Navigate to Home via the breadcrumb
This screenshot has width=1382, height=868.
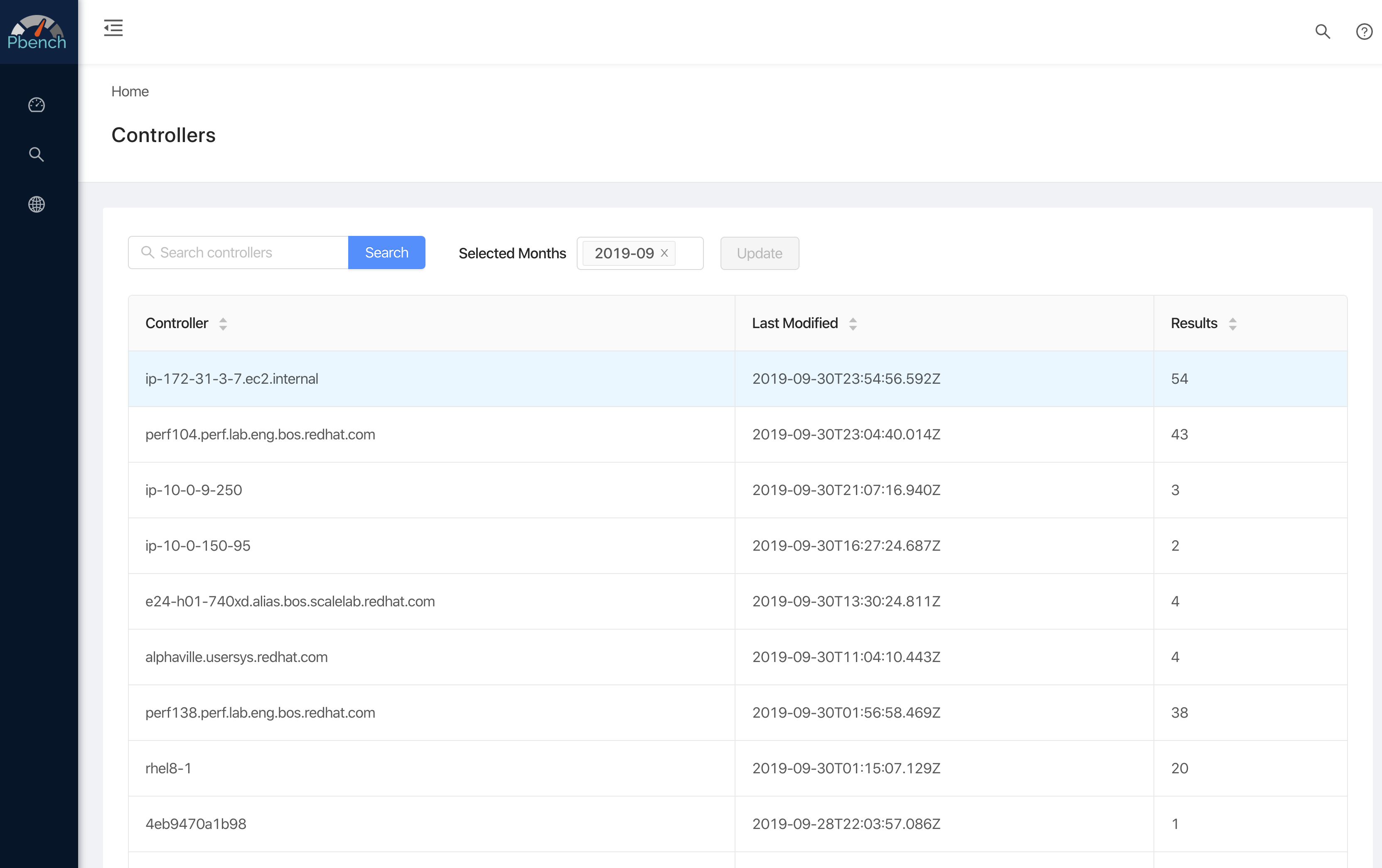130,91
